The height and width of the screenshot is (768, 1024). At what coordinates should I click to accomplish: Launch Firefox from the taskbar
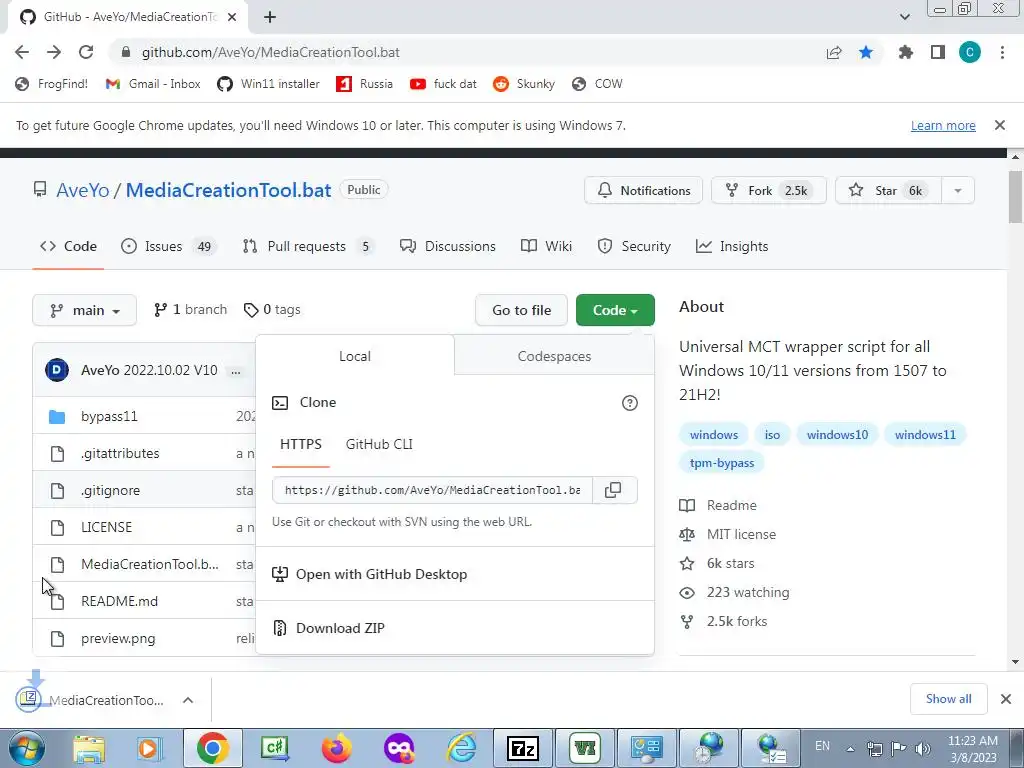(337, 748)
